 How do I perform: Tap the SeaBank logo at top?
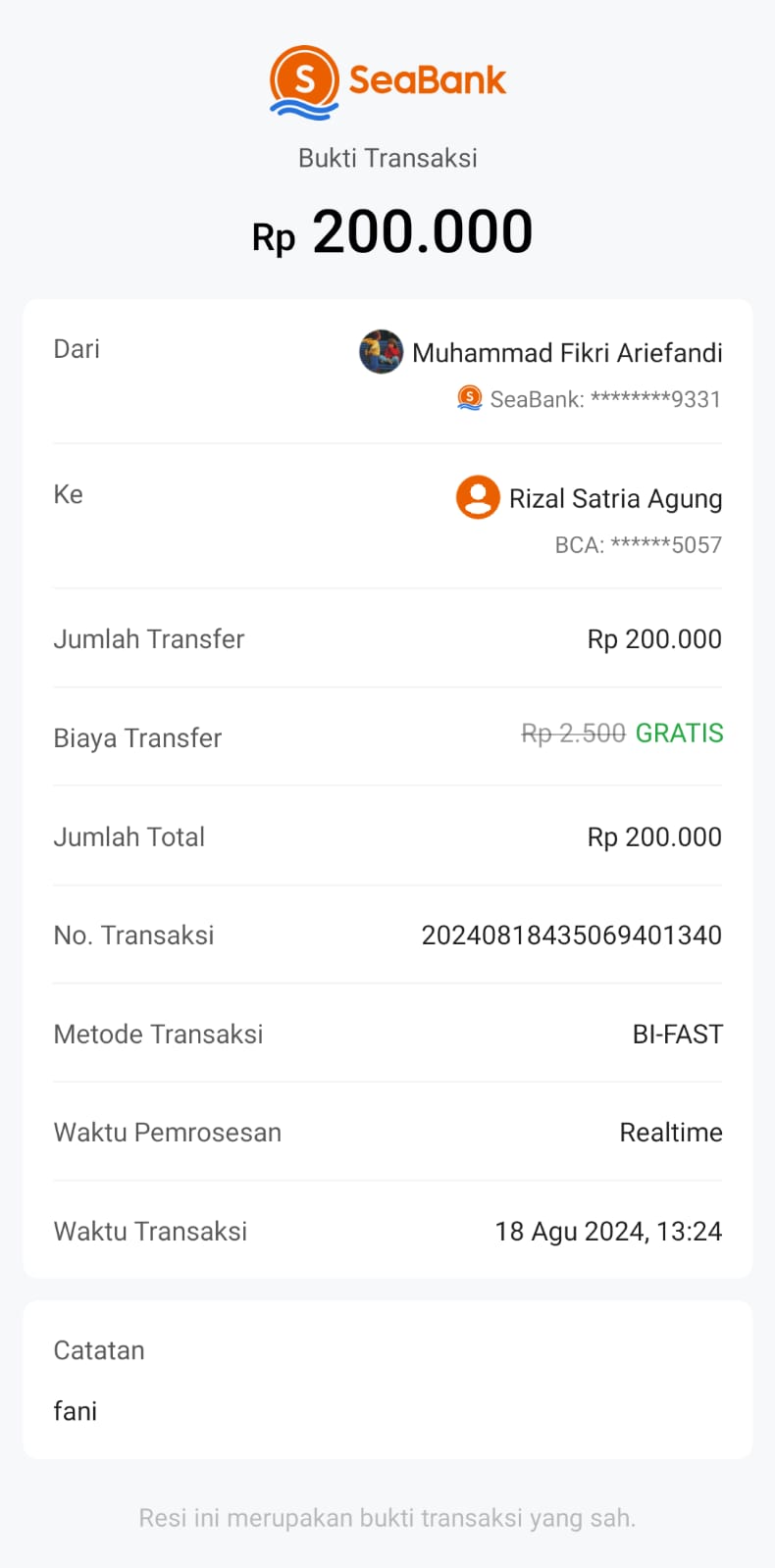tap(387, 80)
